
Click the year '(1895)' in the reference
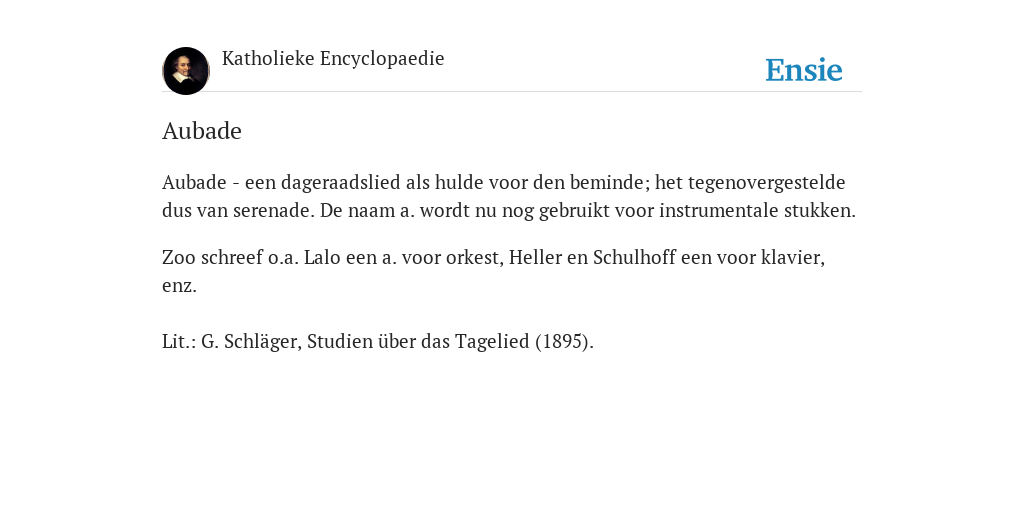564,342
